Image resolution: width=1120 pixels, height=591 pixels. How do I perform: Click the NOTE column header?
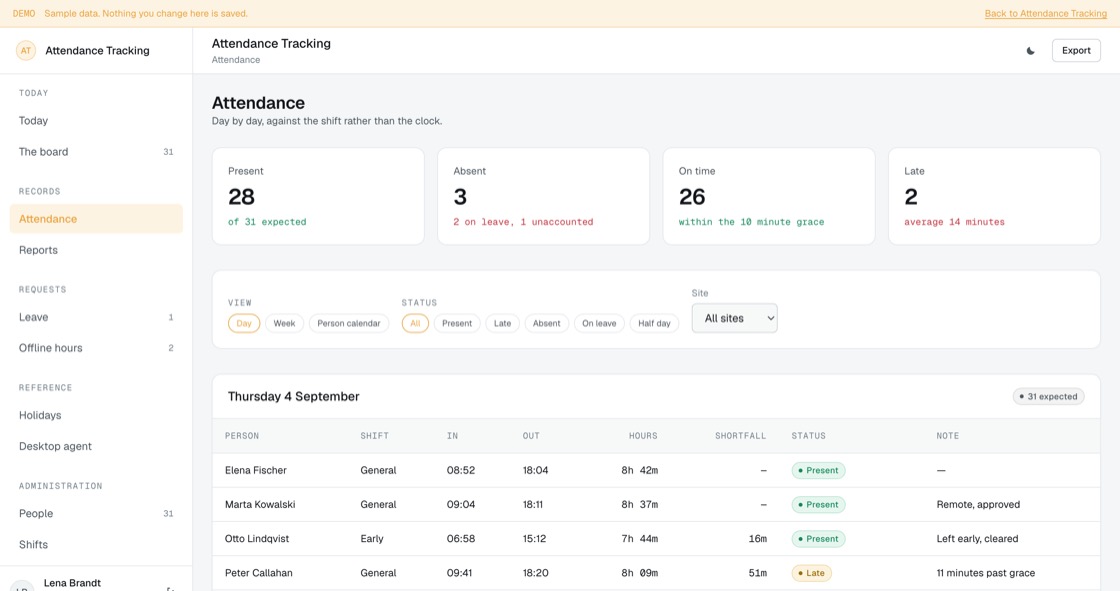(948, 436)
